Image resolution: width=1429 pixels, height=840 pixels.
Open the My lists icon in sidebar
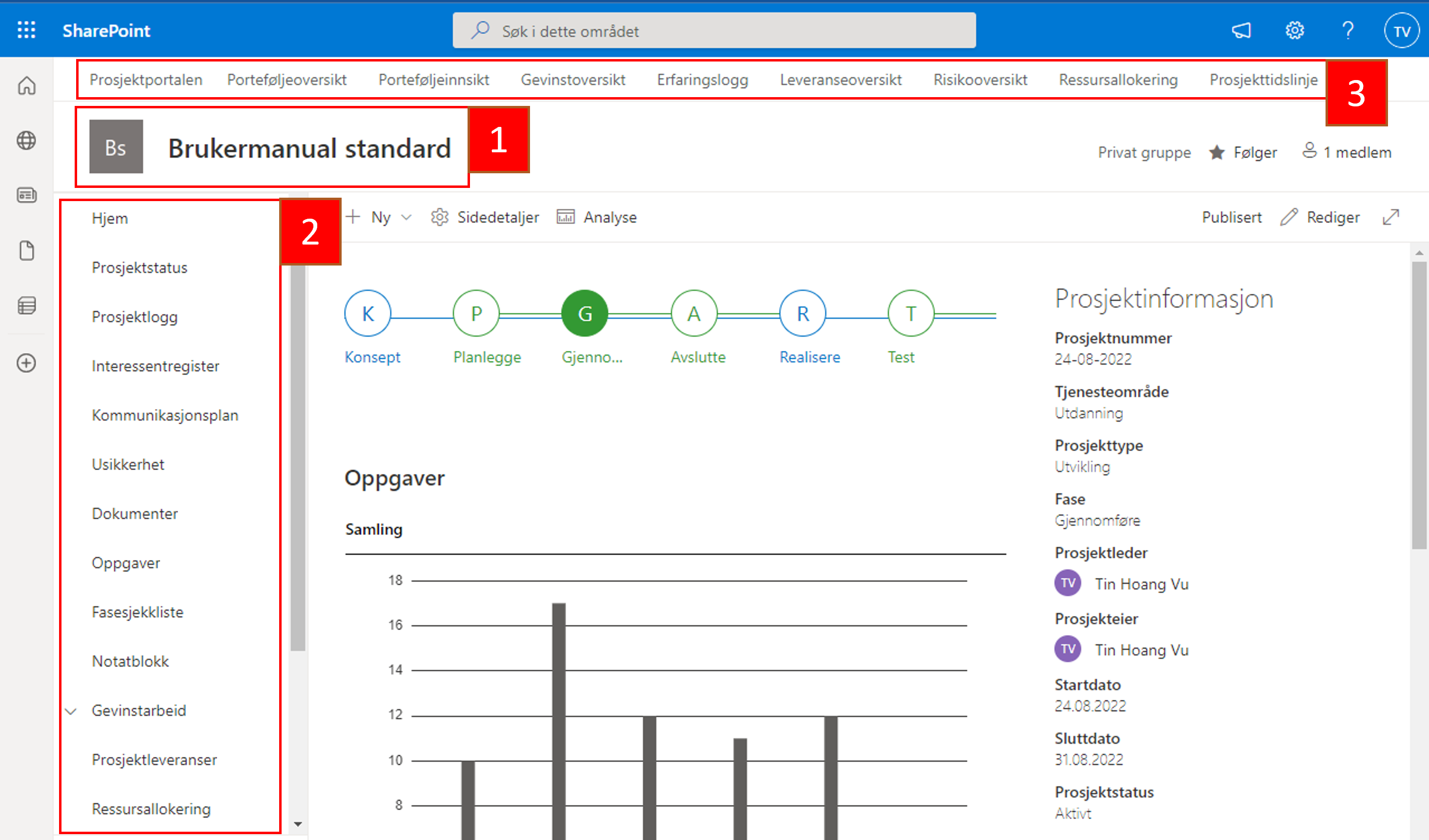coord(27,305)
